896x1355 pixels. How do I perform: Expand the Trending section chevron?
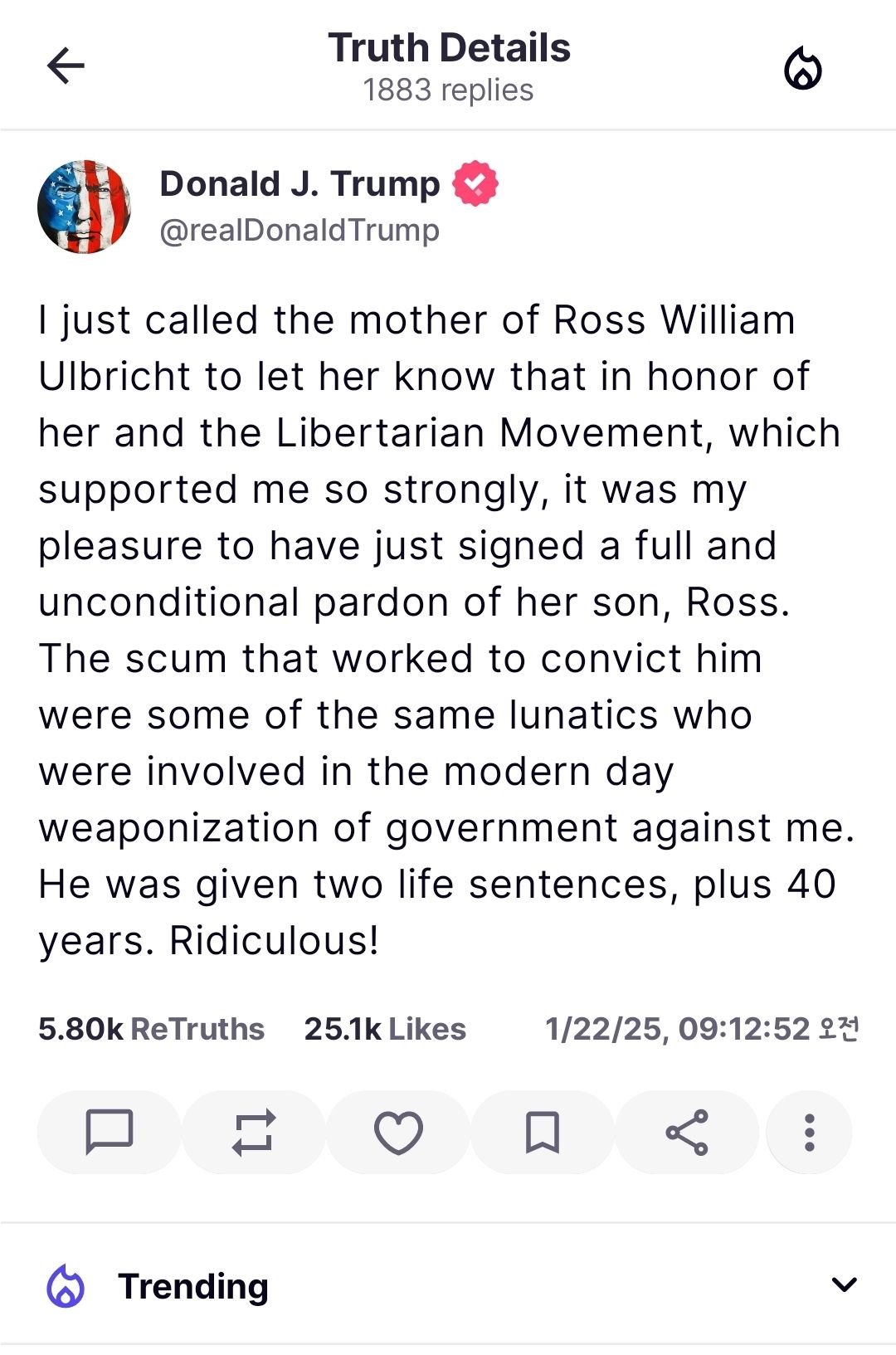[844, 1285]
